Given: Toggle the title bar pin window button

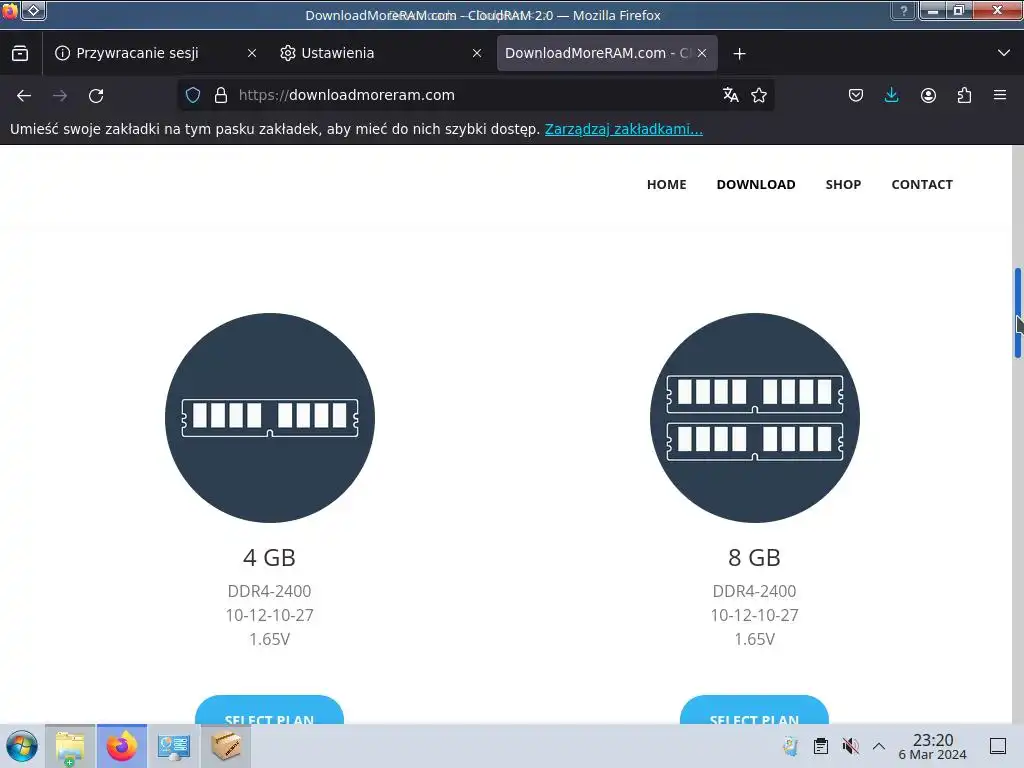Looking at the screenshot, I should (34, 10).
